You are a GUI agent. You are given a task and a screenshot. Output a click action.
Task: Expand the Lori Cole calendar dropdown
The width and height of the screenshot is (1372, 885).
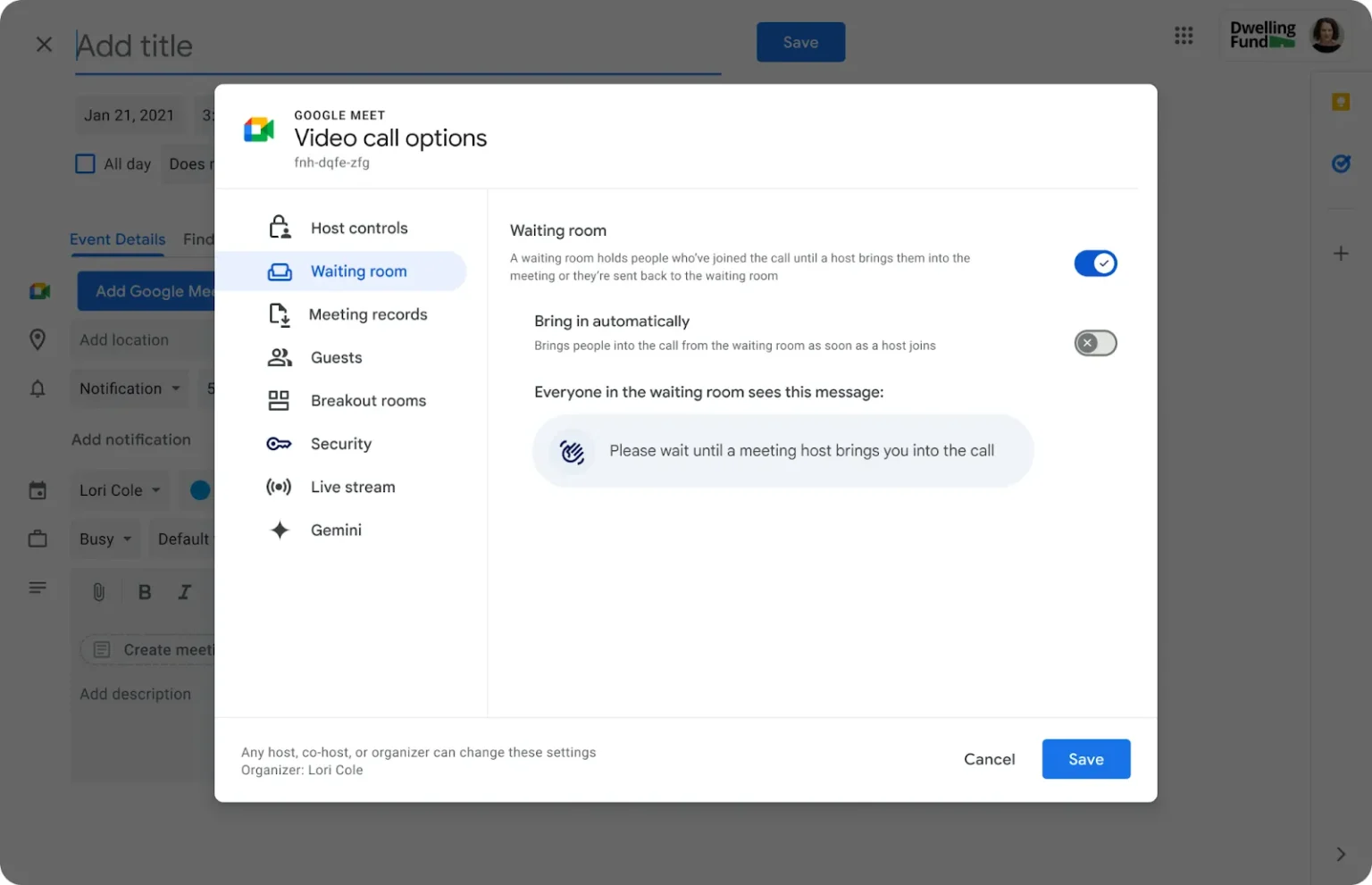[119, 489]
